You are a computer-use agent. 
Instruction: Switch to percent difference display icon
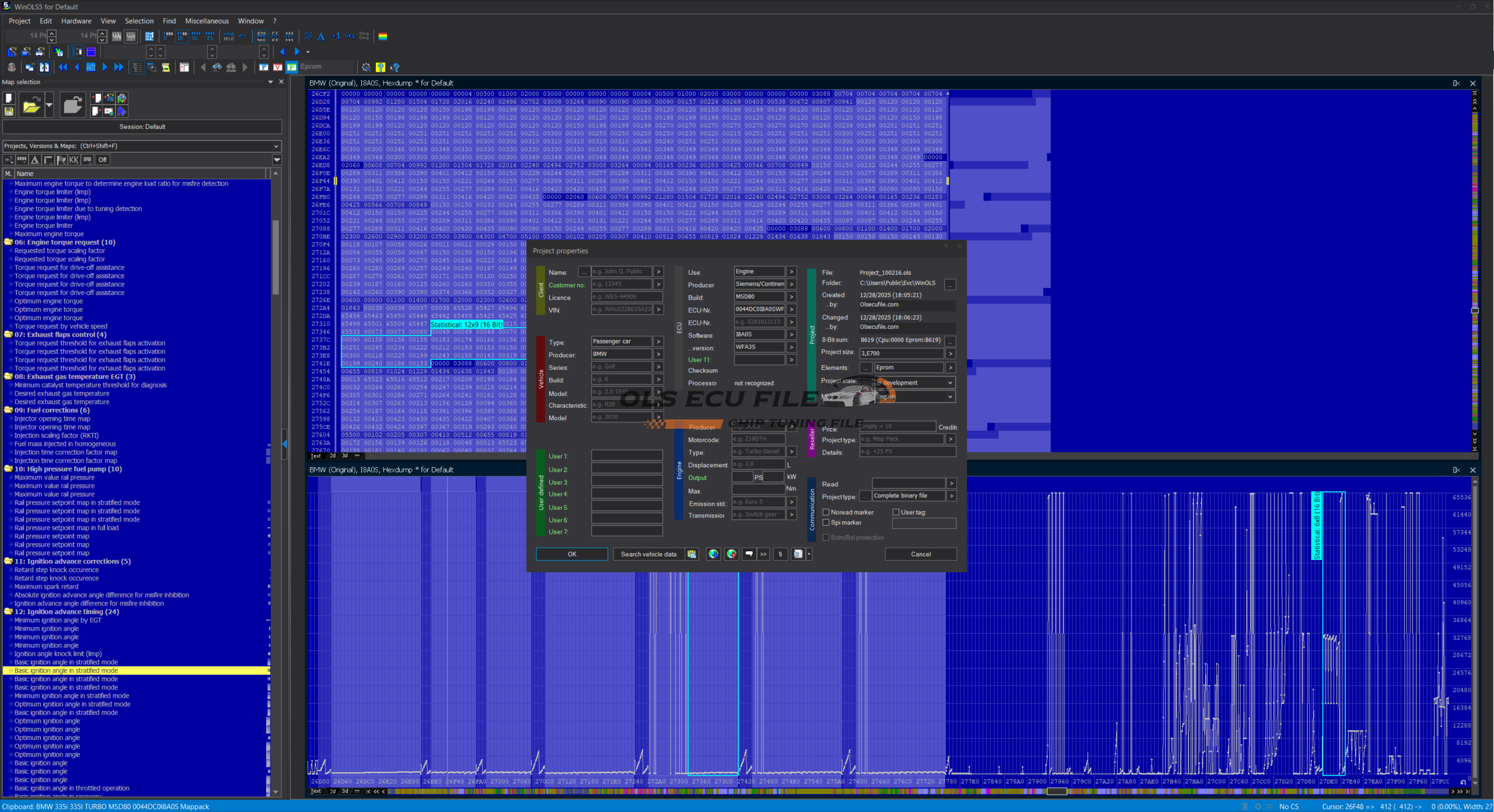tap(308, 36)
